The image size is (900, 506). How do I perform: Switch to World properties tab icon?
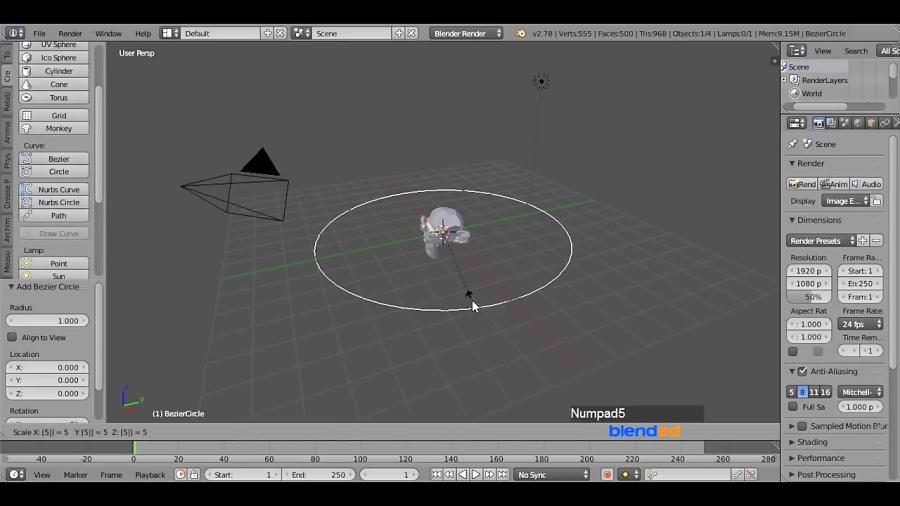pyautogui.click(x=858, y=123)
